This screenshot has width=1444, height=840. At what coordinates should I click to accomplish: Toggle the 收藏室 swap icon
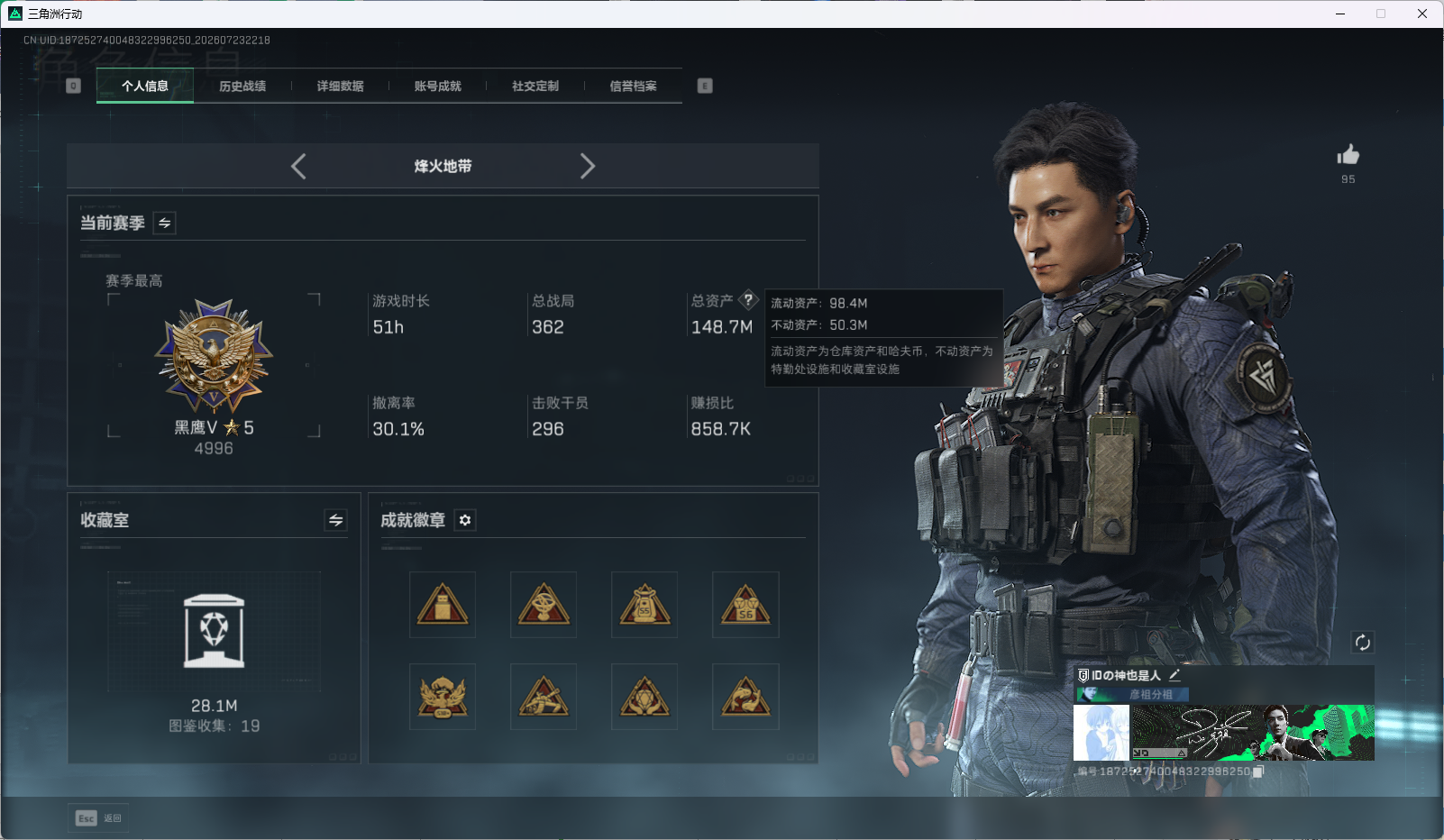tap(335, 520)
